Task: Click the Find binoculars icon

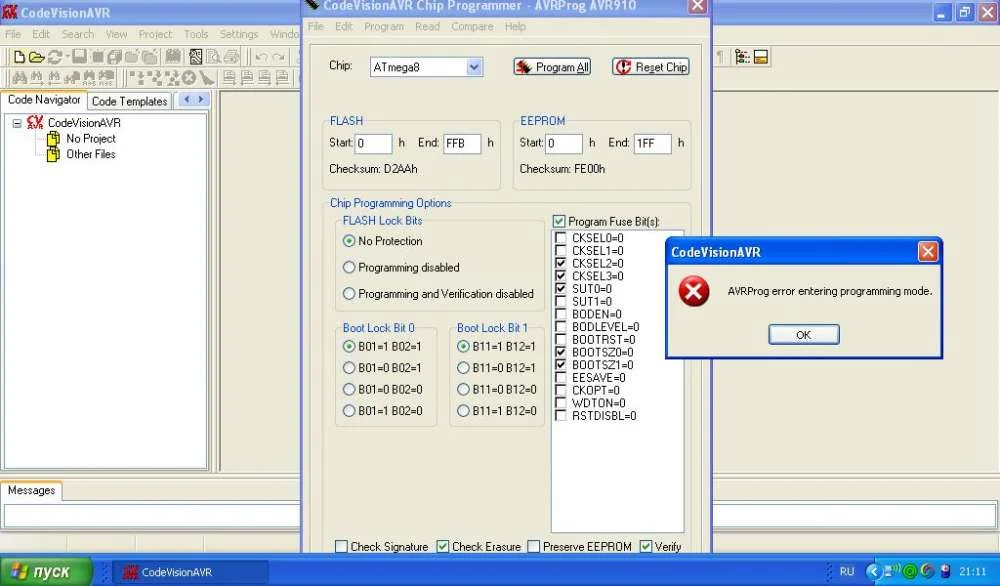Action: click(20, 78)
